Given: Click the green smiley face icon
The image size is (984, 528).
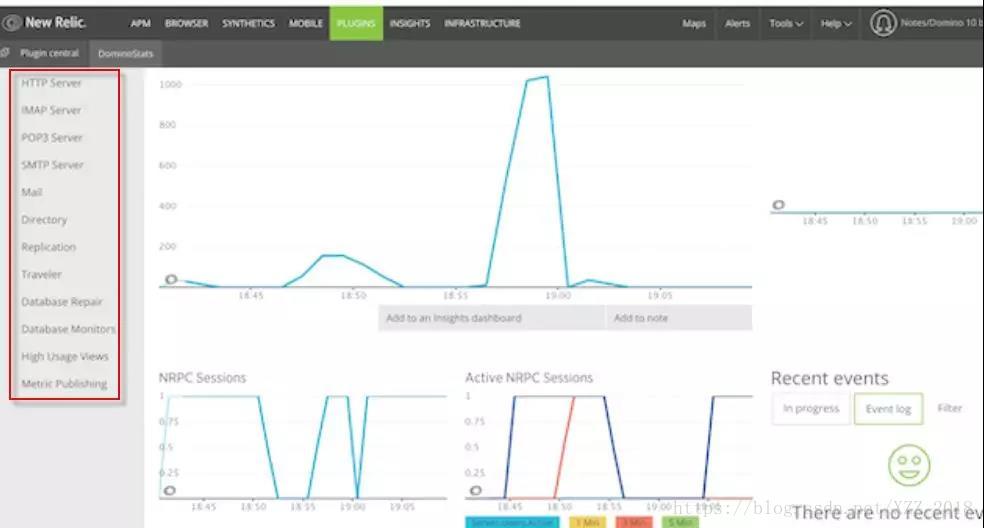Looking at the screenshot, I should [x=909, y=465].
